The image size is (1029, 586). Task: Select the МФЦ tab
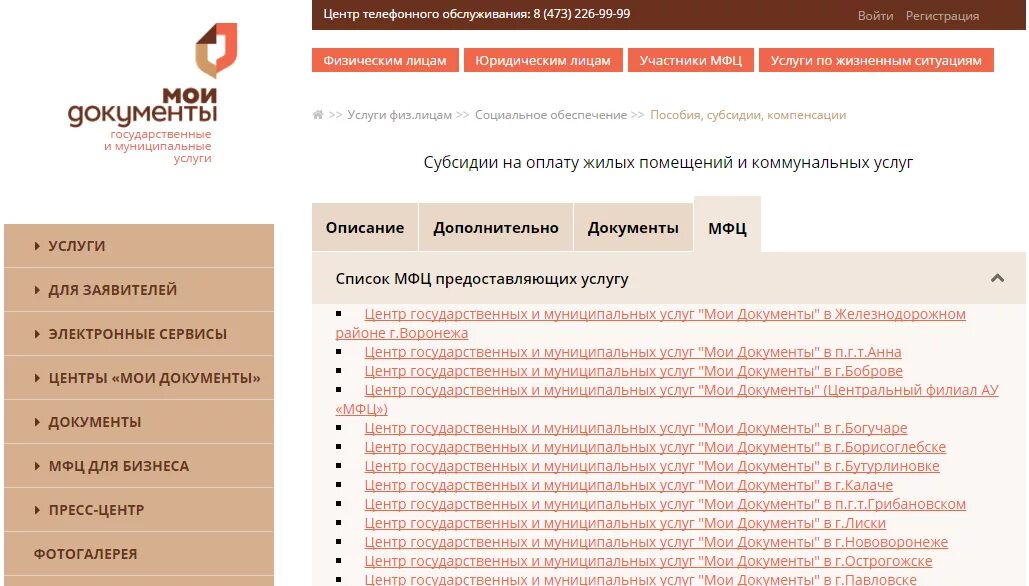(x=727, y=224)
